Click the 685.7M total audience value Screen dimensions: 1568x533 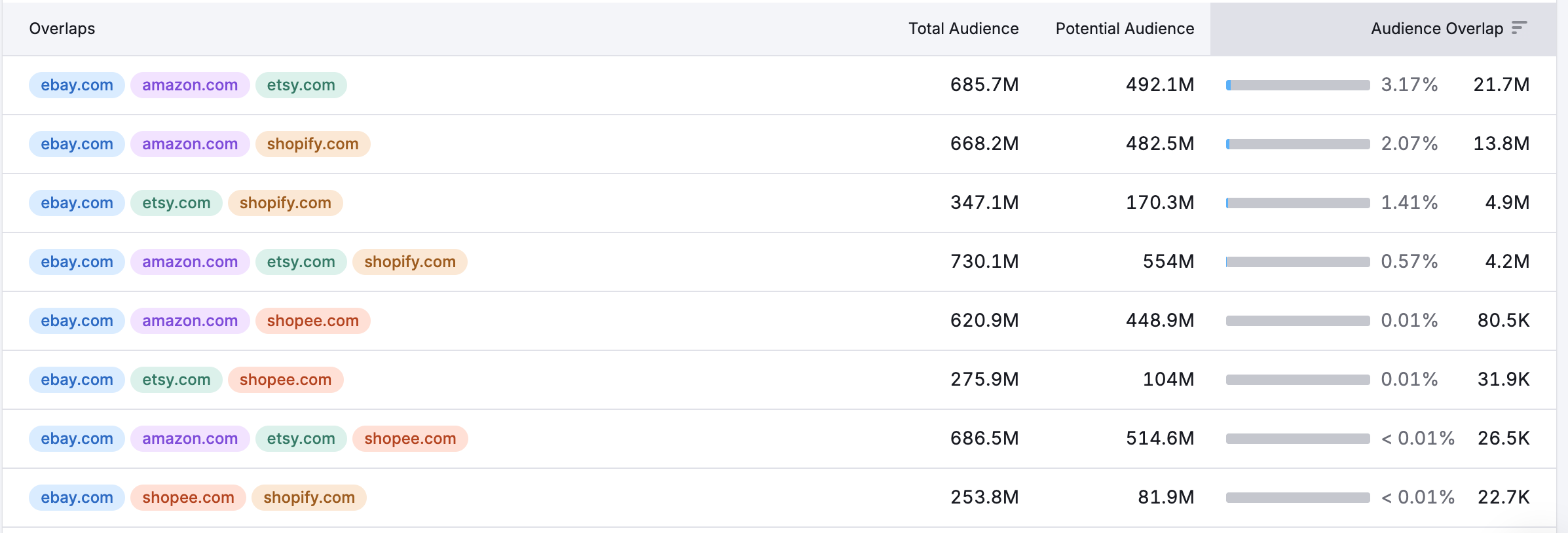[984, 85]
